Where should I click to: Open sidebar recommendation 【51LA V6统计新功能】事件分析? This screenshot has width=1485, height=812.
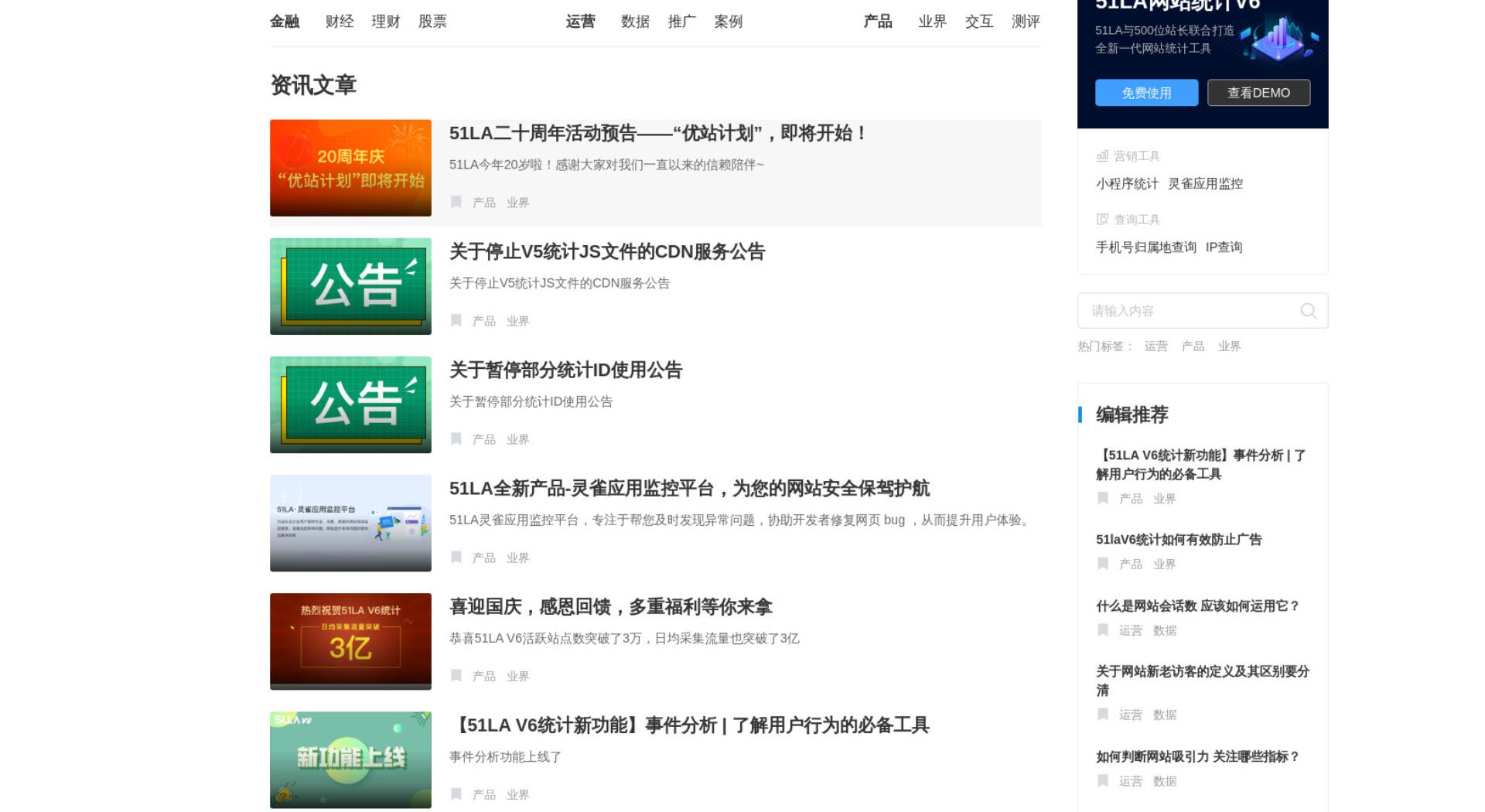(1201, 465)
